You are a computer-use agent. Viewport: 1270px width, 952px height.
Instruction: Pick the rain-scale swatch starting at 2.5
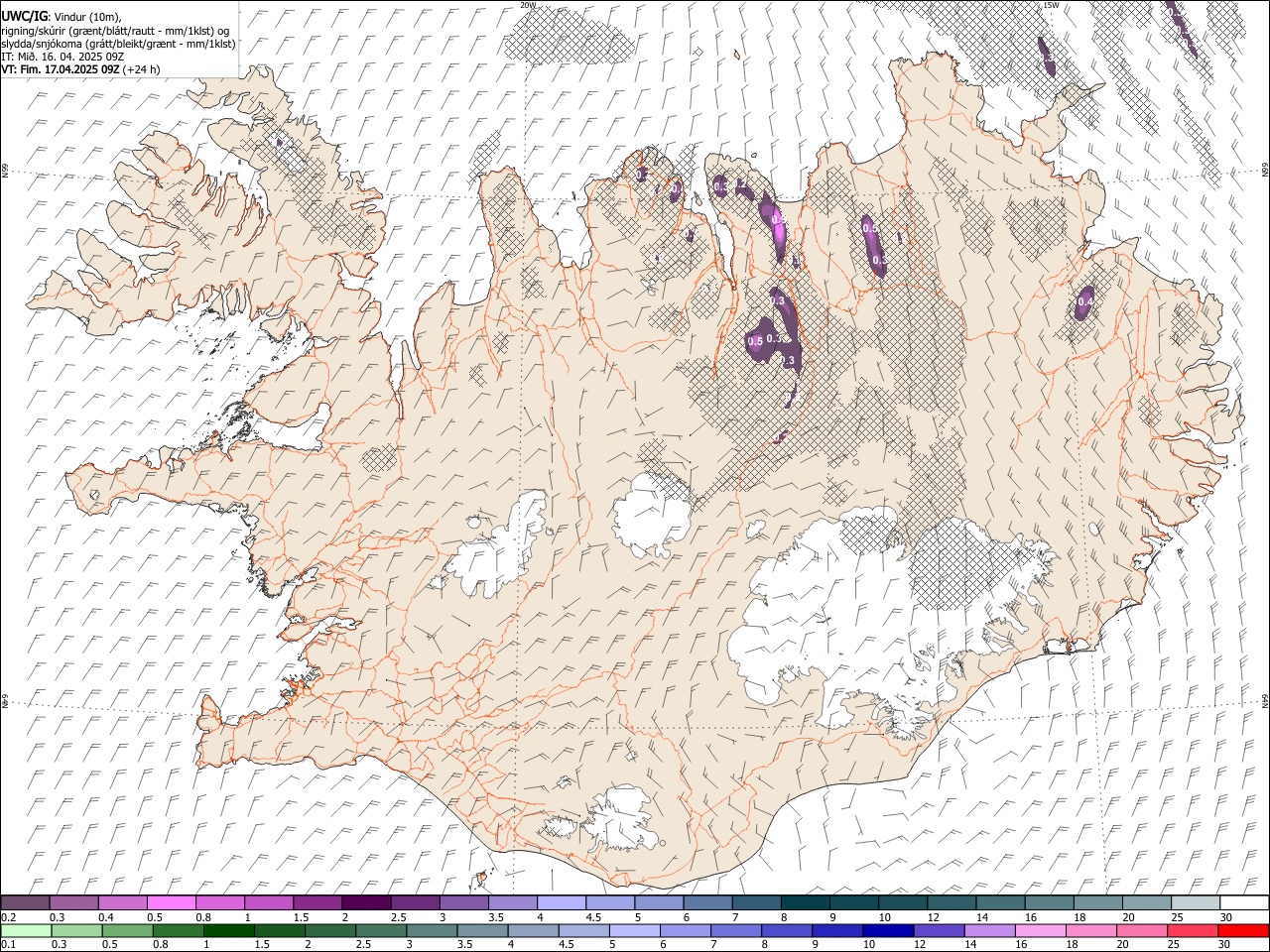click(381, 930)
